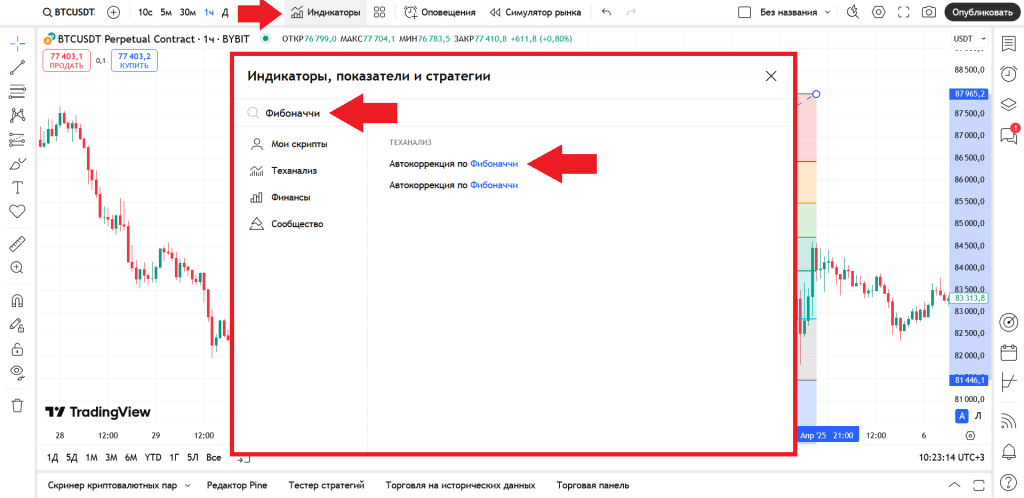Open Скринер криптовалютных пар dropdown
The height and width of the screenshot is (498, 1024).
click(120, 486)
